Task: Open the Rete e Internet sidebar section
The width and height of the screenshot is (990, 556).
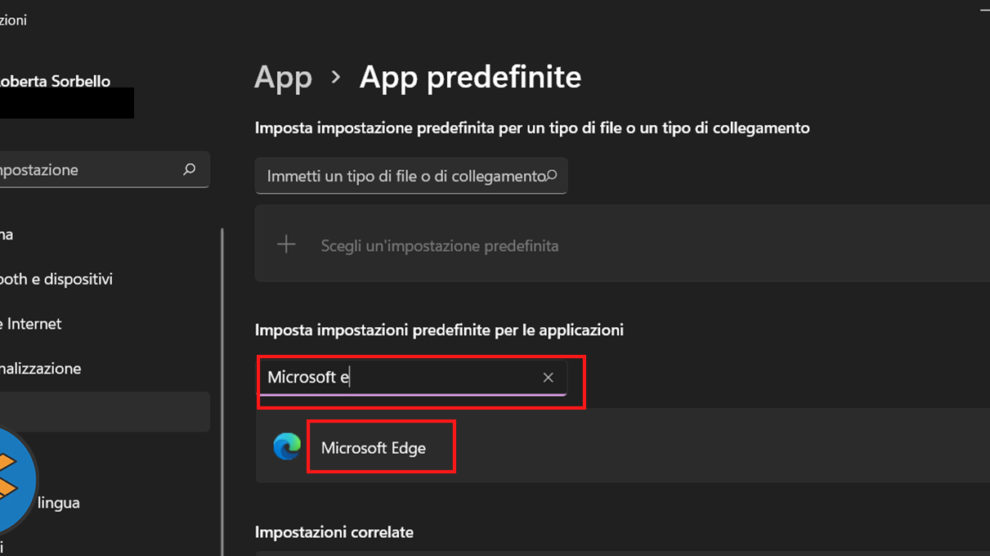Action: click(x=34, y=324)
